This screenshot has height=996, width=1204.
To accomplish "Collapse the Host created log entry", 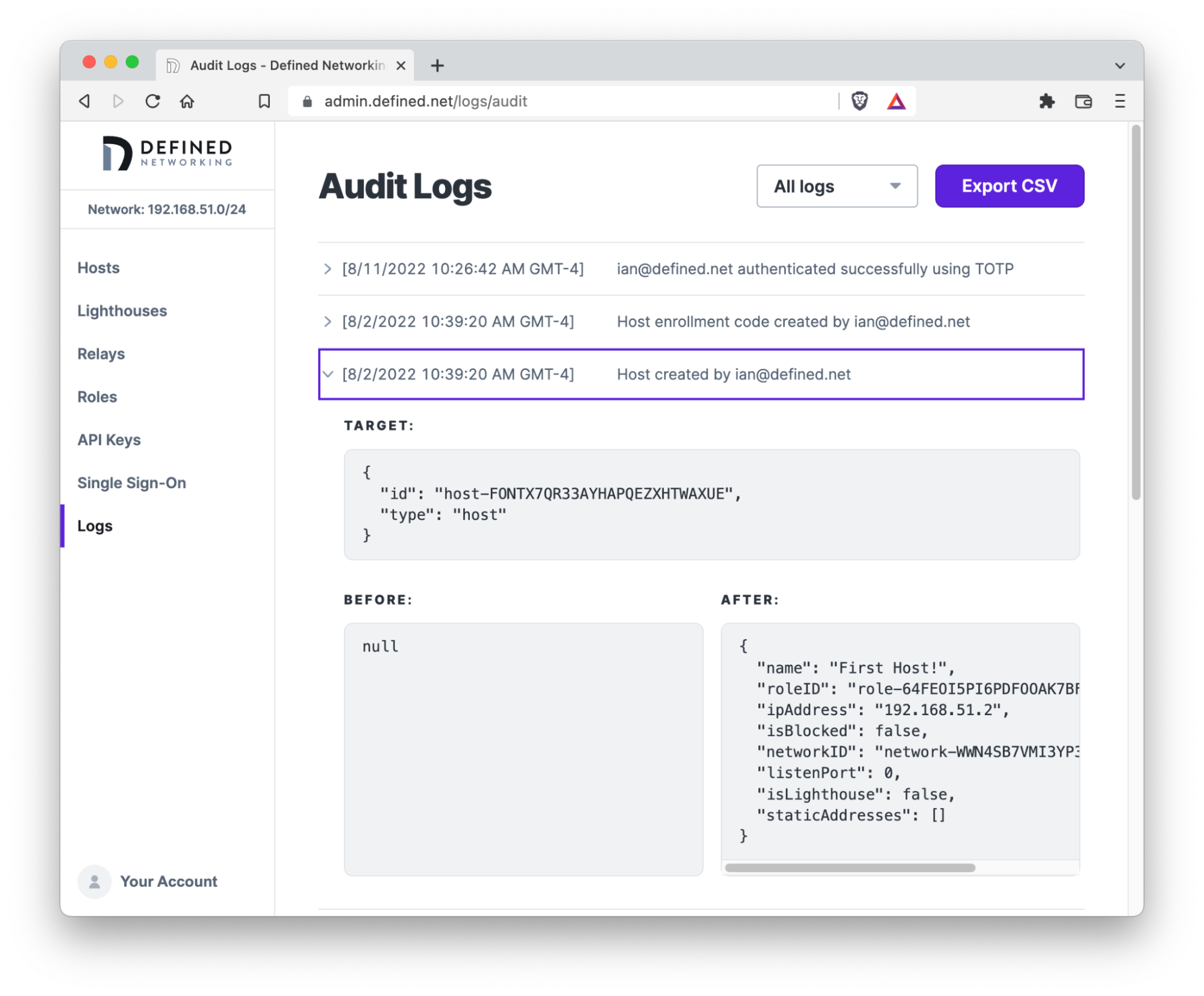I will pyautogui.click(x=328, y=374).
